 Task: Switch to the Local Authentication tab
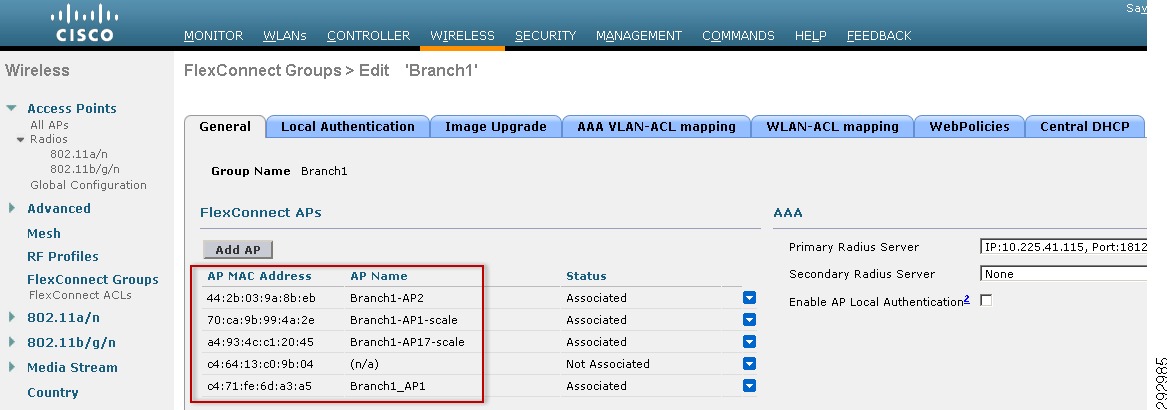click(348, 126)
